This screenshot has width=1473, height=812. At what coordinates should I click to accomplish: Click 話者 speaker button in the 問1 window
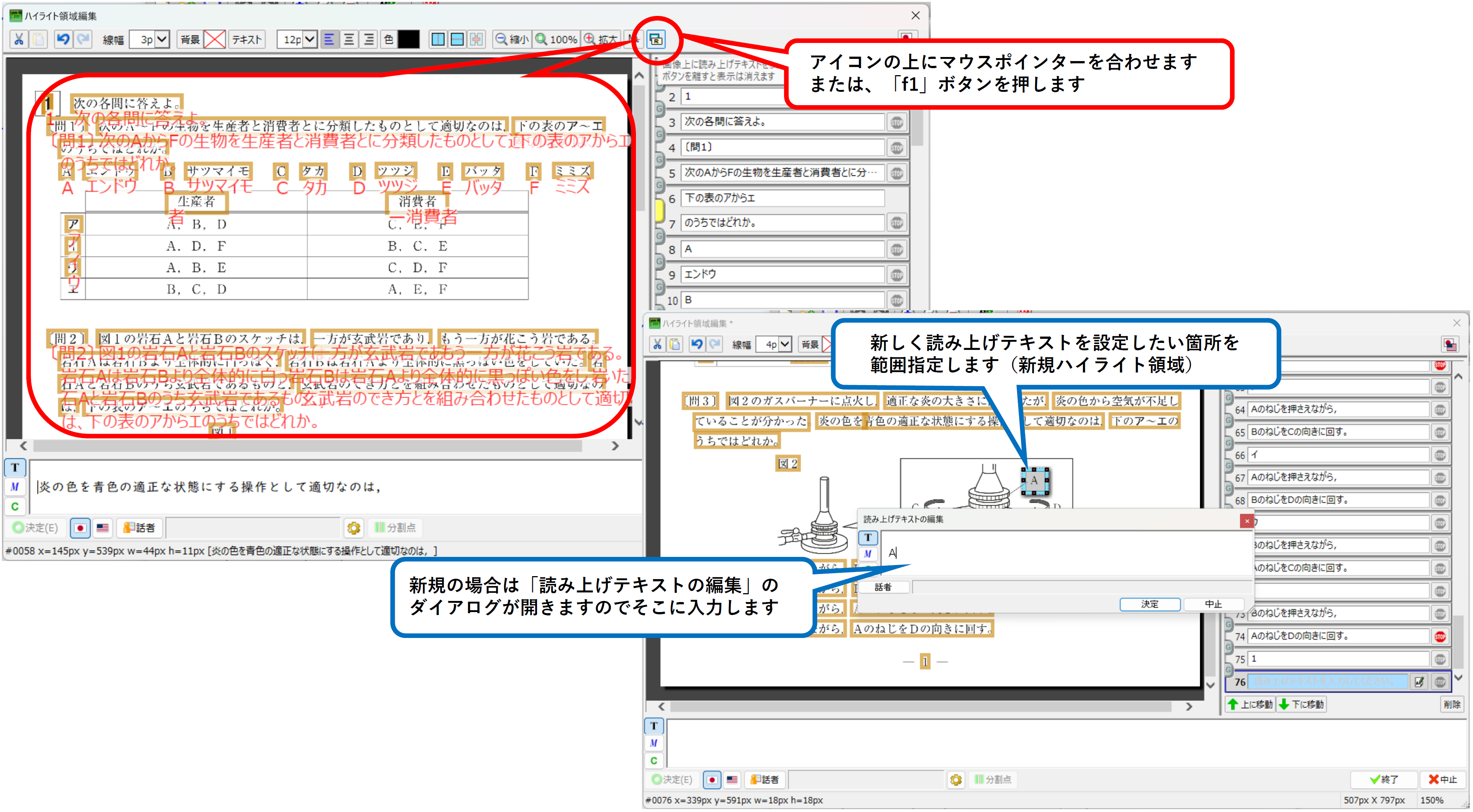pos(140,528)
